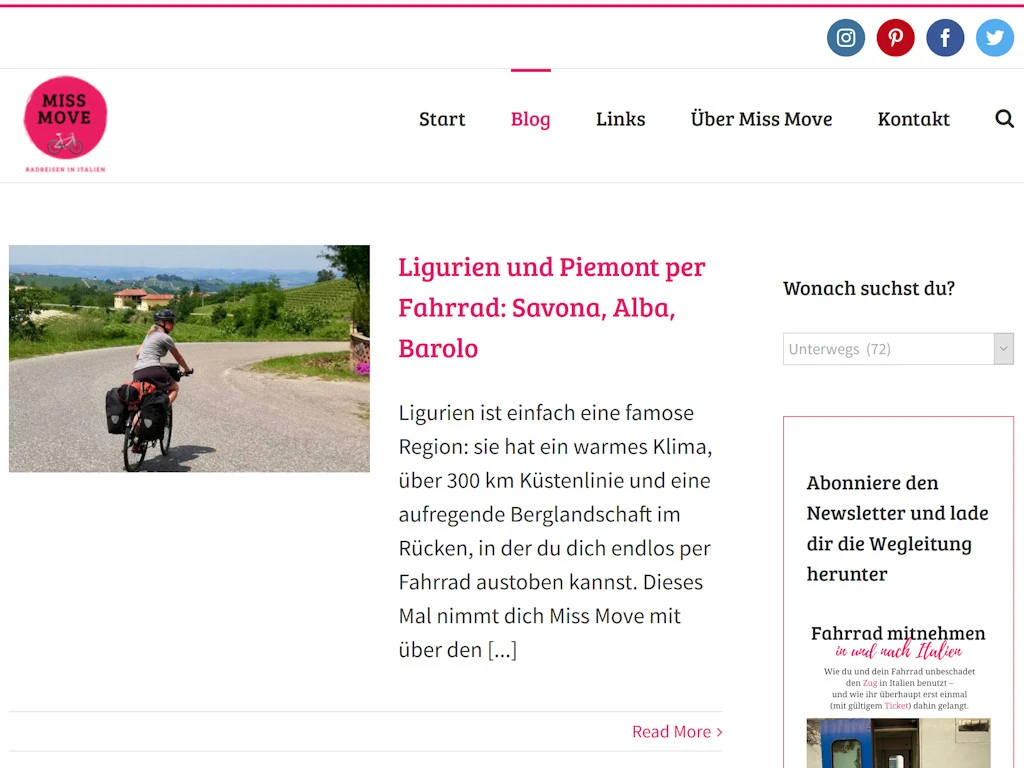Open the Twitter bird icon

pyautogui.click(x=995, y=38)
